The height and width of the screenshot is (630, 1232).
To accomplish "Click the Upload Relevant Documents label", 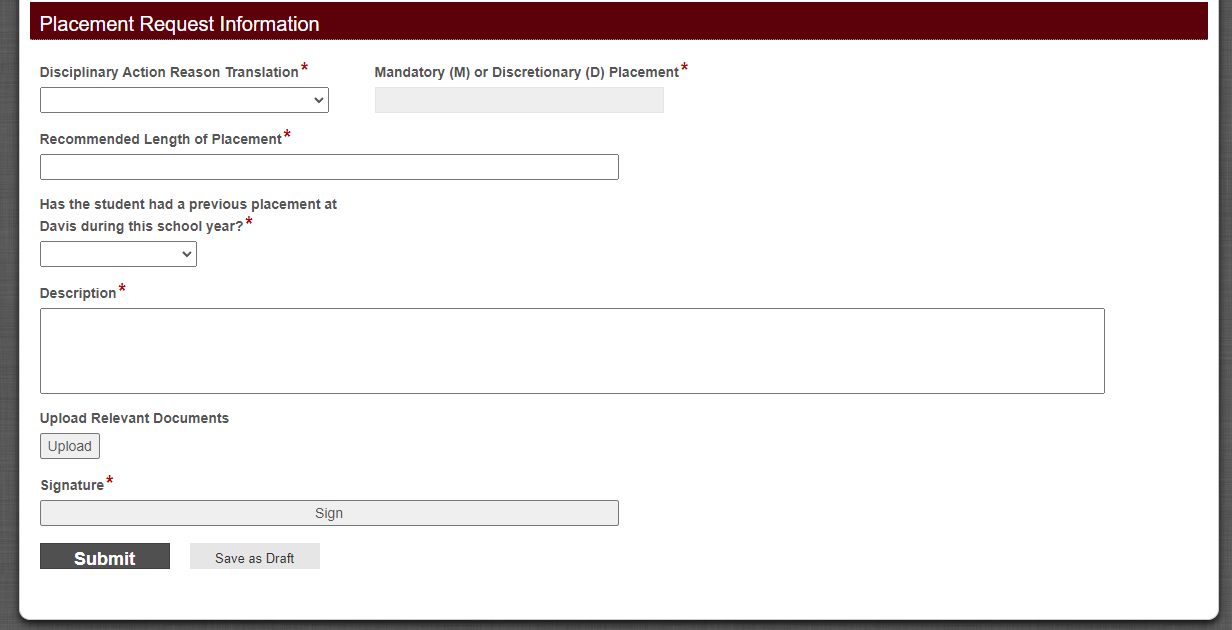I will tap(134, 418).
